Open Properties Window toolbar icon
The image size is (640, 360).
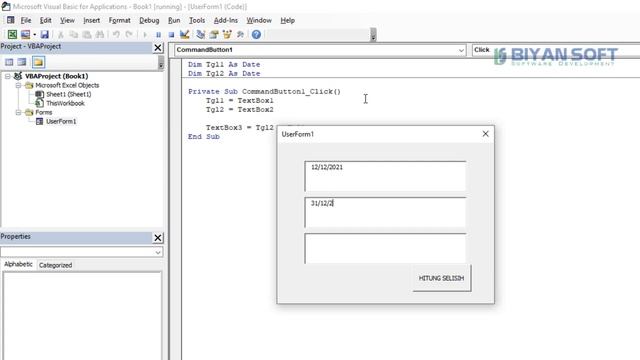click(x=214, y=35)
